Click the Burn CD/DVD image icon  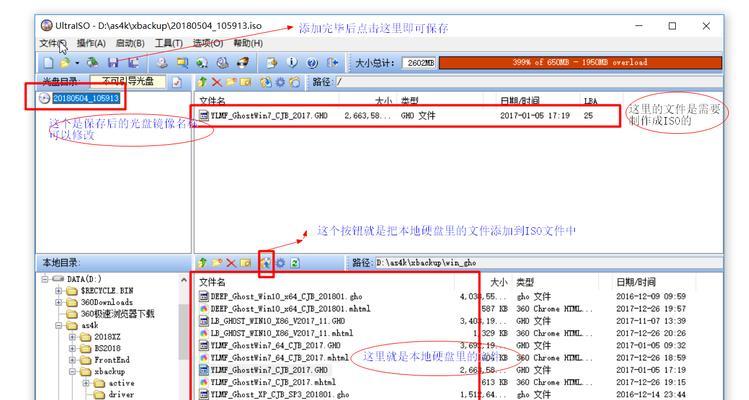[x=243, y=63]
